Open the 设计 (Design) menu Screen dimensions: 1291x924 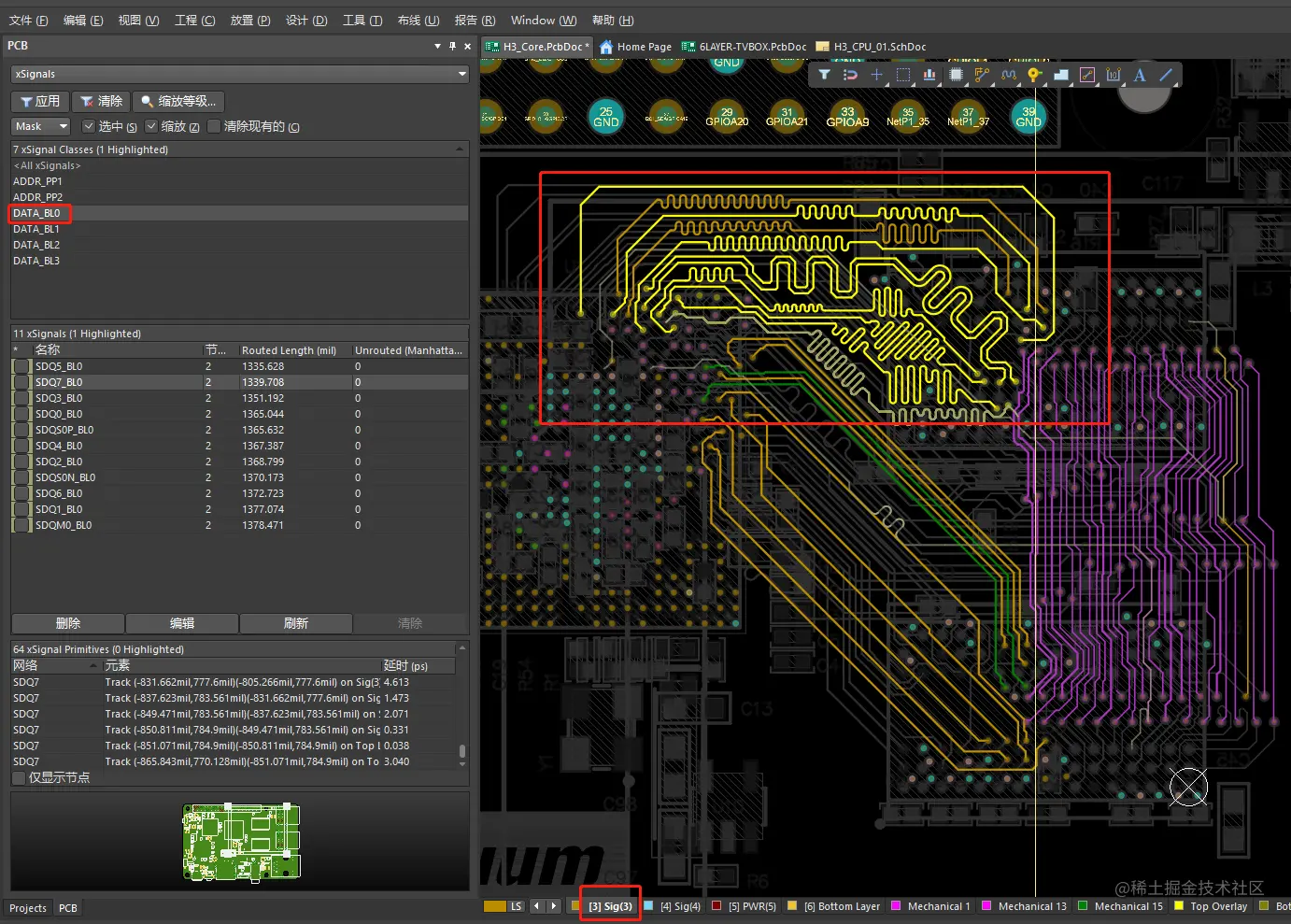pos(305,20)
